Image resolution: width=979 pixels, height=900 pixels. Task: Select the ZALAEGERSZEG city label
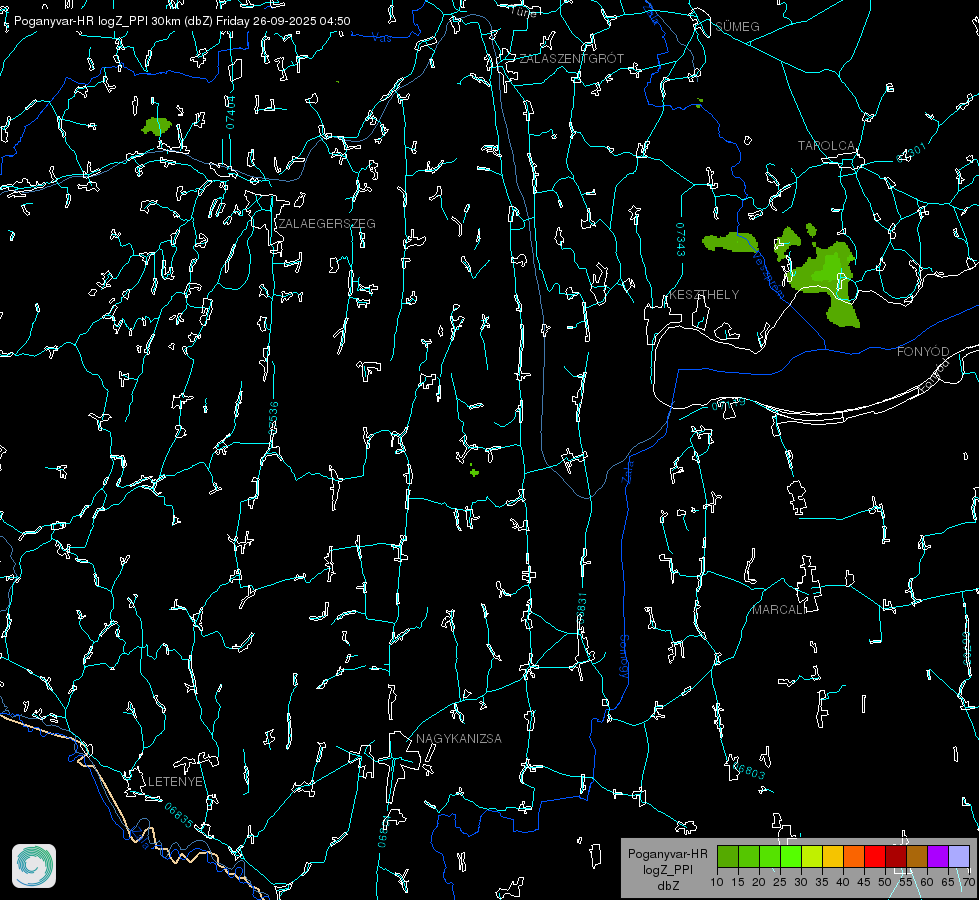pos(327,223)
